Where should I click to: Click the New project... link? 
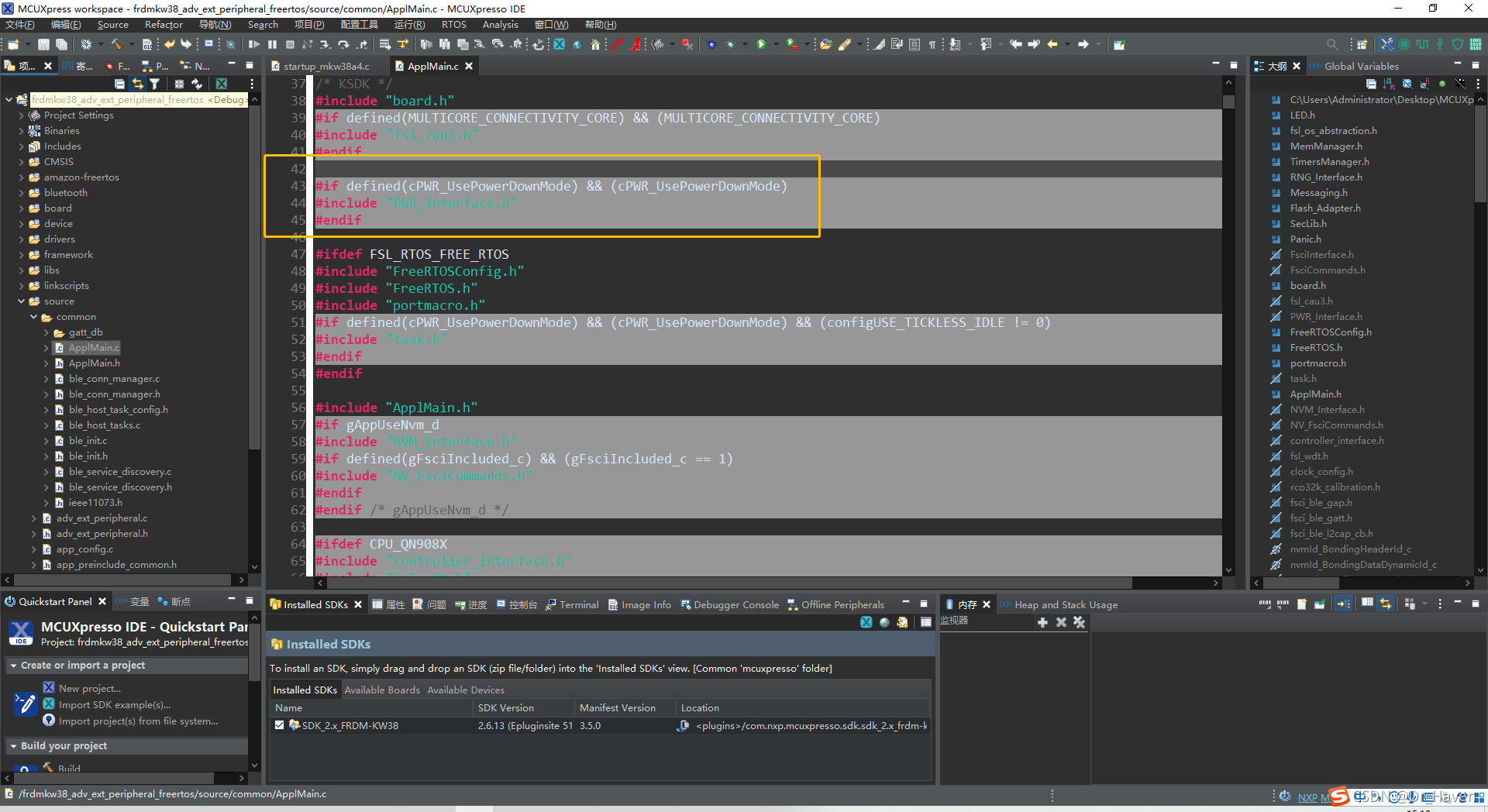[90, 688]
